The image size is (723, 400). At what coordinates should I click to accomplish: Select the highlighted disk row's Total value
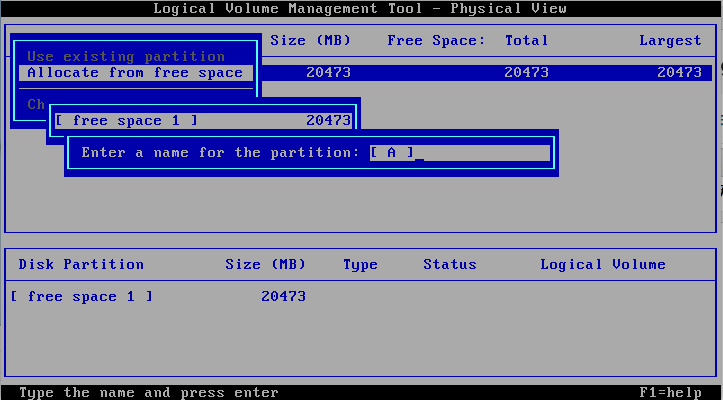(526, 73)
